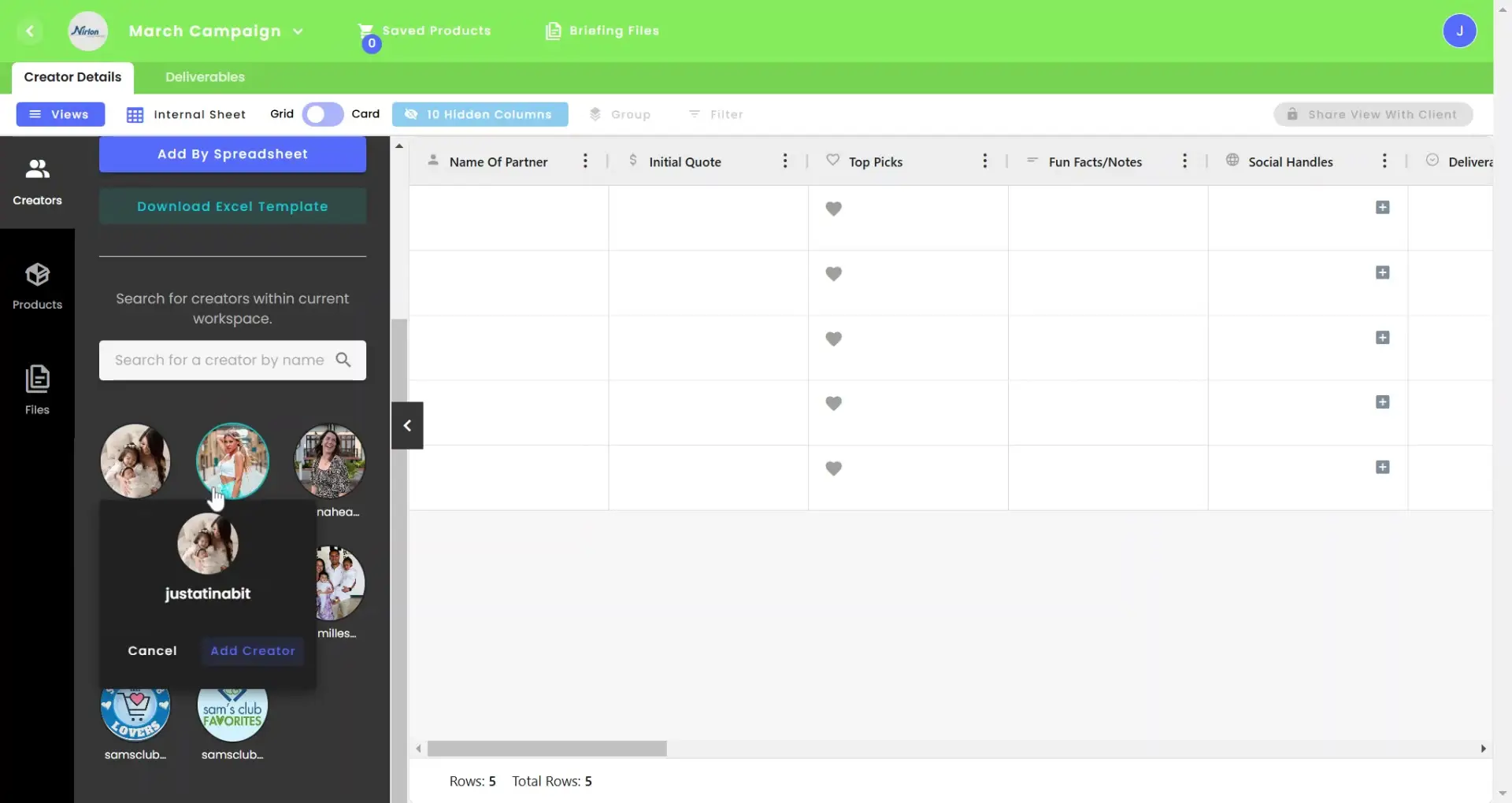The height and width of the screenshot is (803, 1512).
Task: Open the Name Of Partner column options menu
Action: click(585, 161)
